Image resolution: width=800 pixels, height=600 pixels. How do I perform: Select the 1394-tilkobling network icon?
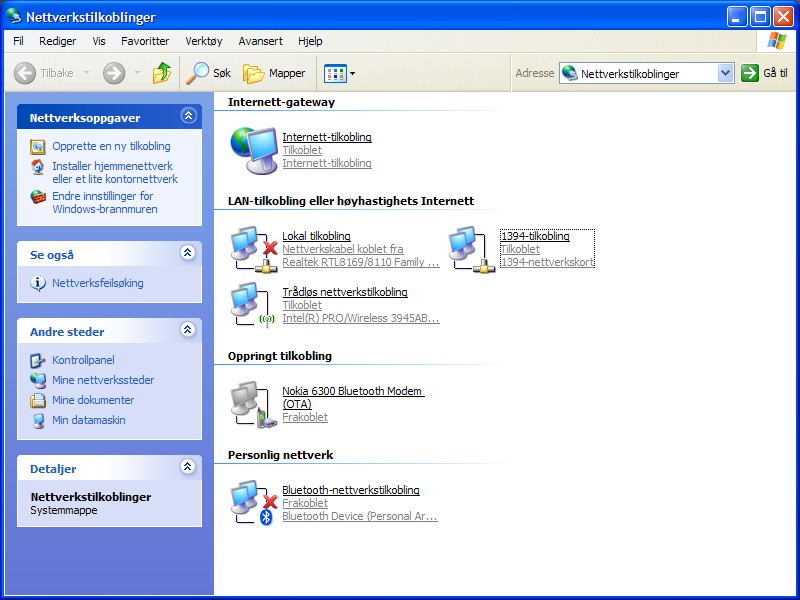[471, 249]
